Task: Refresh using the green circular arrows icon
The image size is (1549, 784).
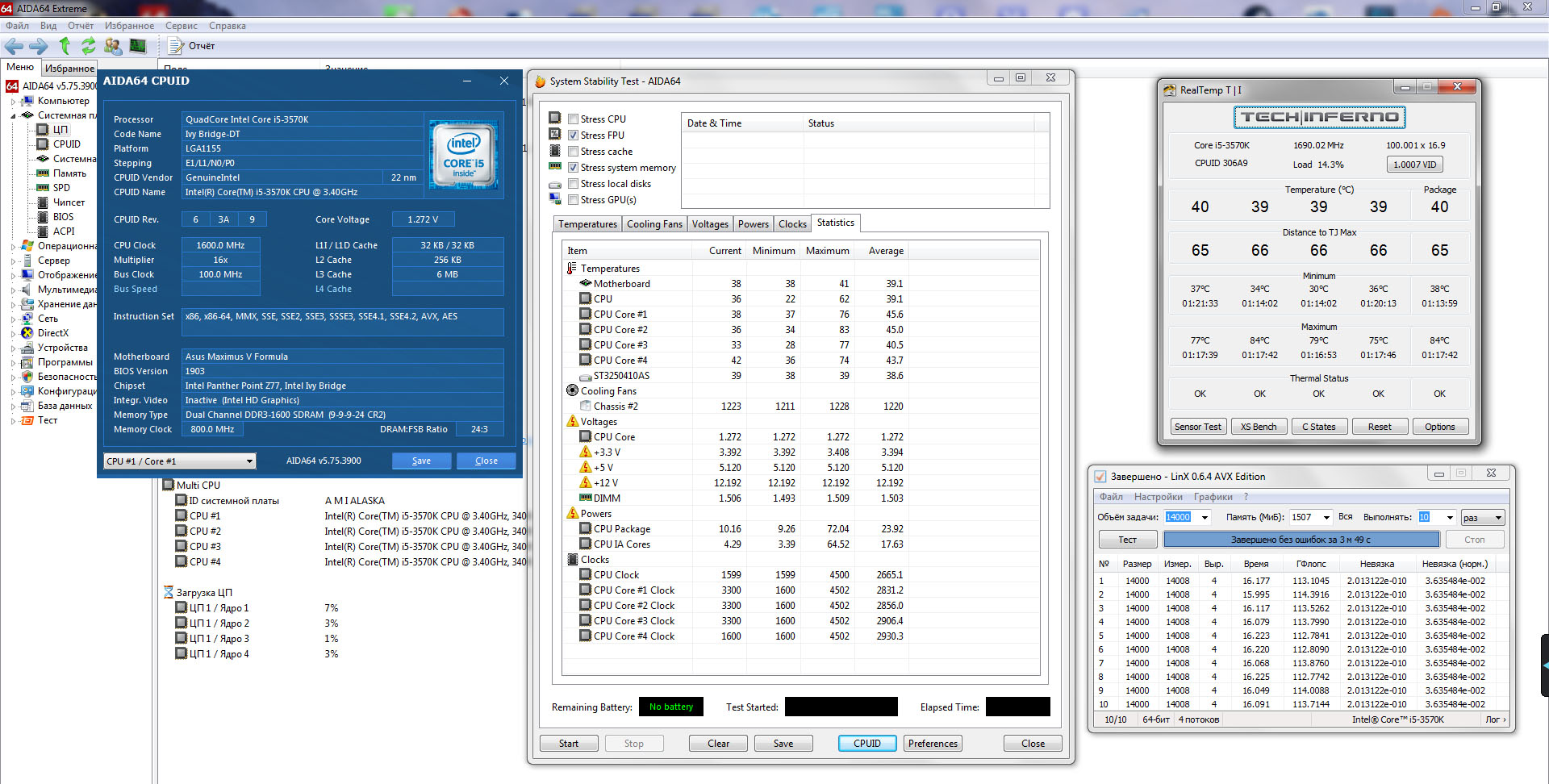Action: coord(88,46)
